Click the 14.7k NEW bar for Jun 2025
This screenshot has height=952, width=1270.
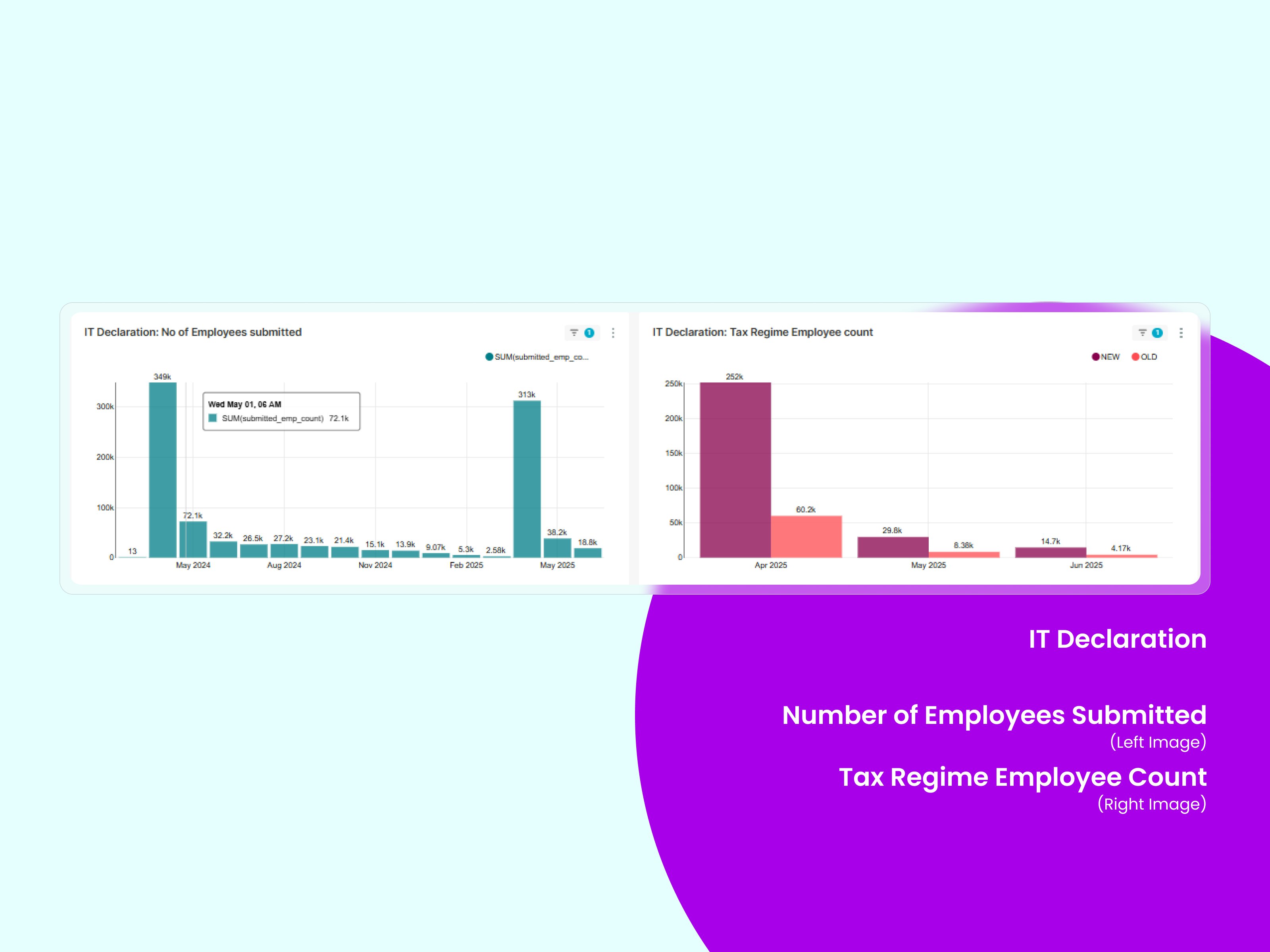pos(1051,552)
